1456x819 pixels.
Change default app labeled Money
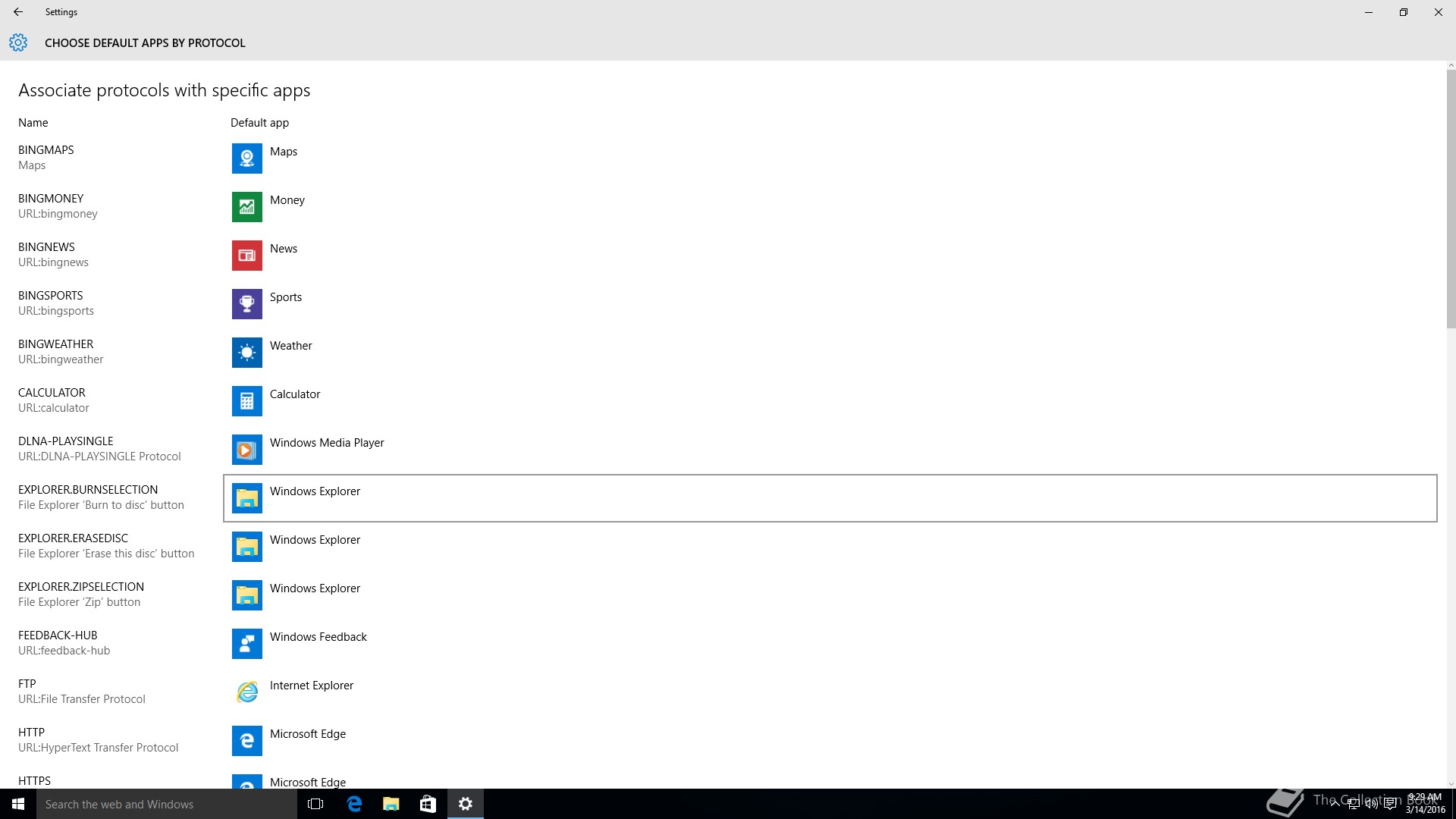click(x=830, y=207)
